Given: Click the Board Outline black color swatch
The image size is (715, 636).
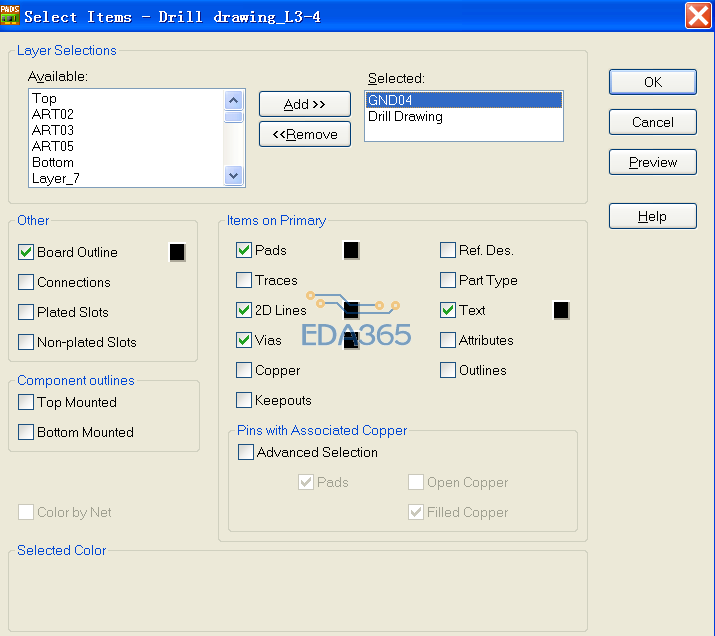Looking at the screenshot, I should coord(177,252).
